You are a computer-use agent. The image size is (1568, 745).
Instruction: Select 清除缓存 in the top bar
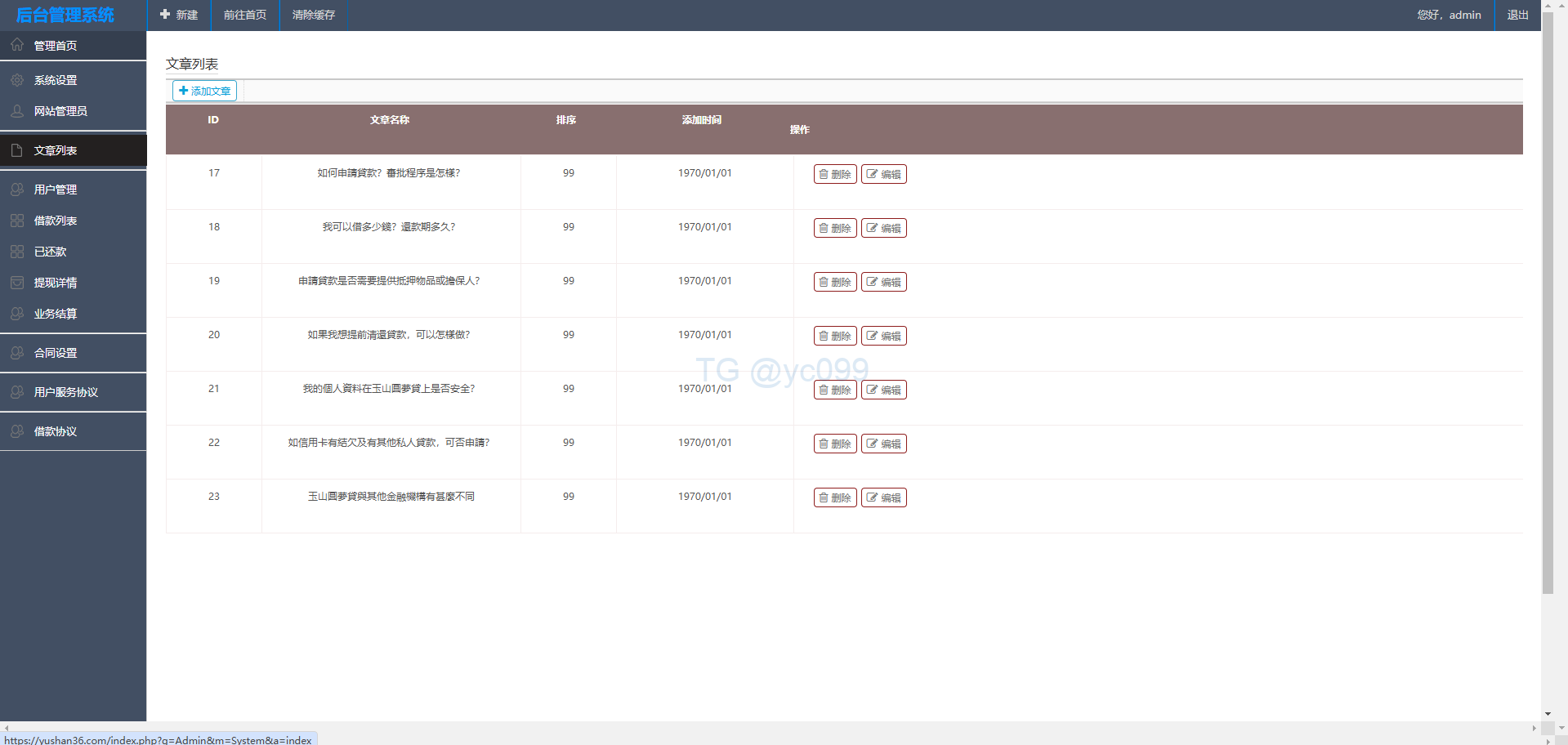pyautogui.click(x=314, y=15)
